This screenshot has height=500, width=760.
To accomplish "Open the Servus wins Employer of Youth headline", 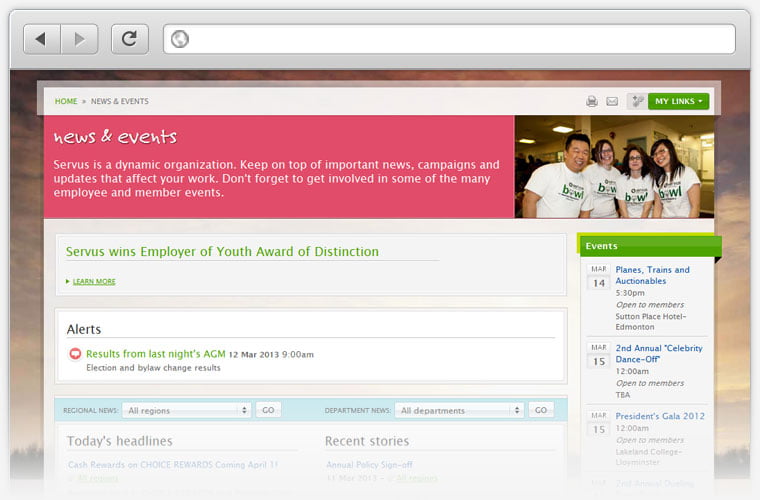I will [x=222, y=251].
